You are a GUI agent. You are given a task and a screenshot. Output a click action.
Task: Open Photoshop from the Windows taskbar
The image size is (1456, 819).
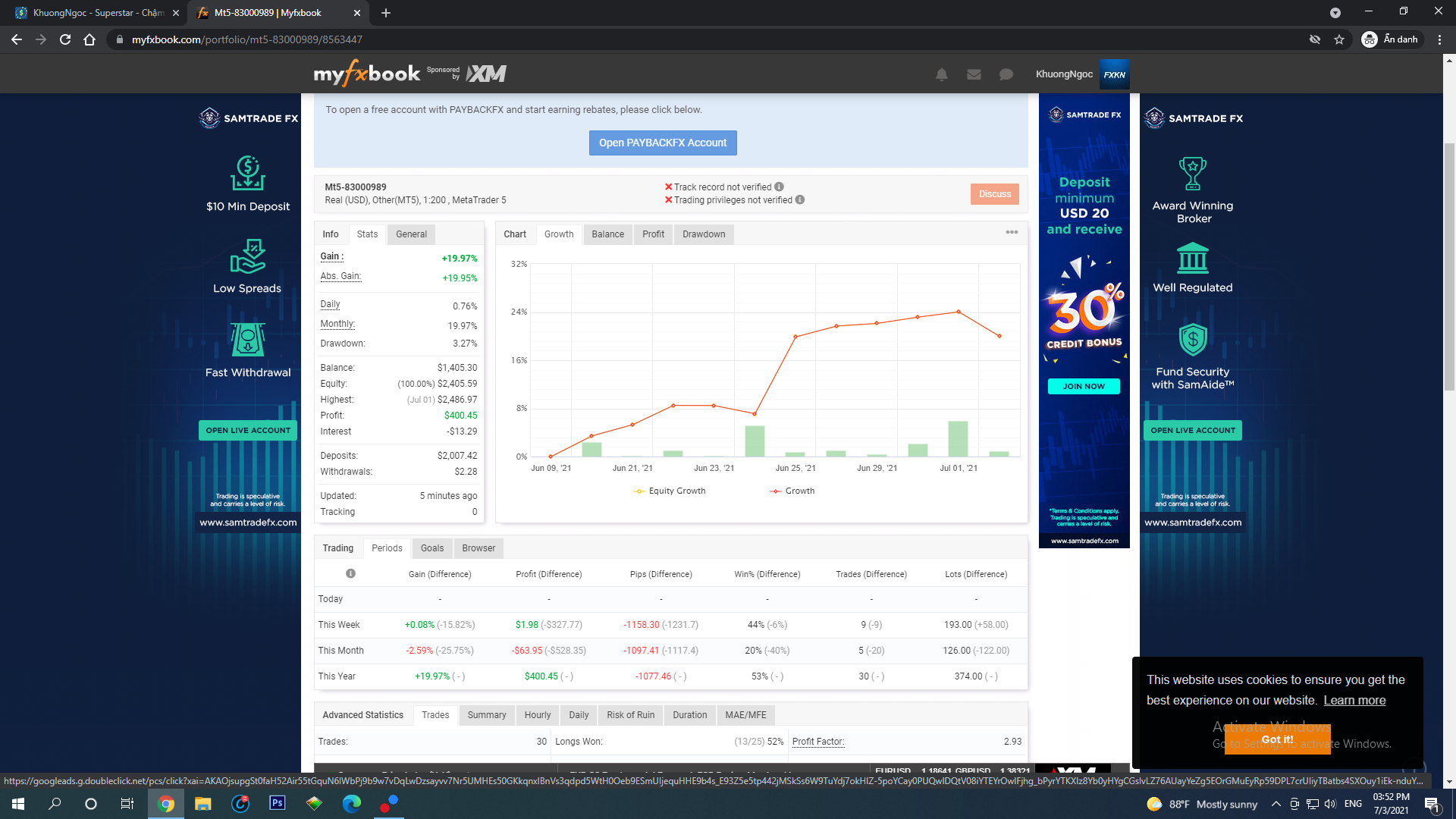tap(278, 803)
